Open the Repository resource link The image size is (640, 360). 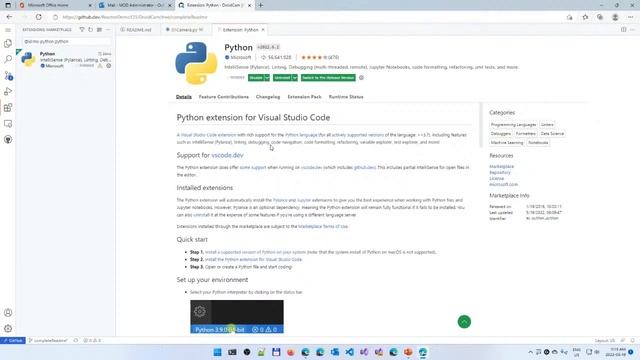point(500,172)
